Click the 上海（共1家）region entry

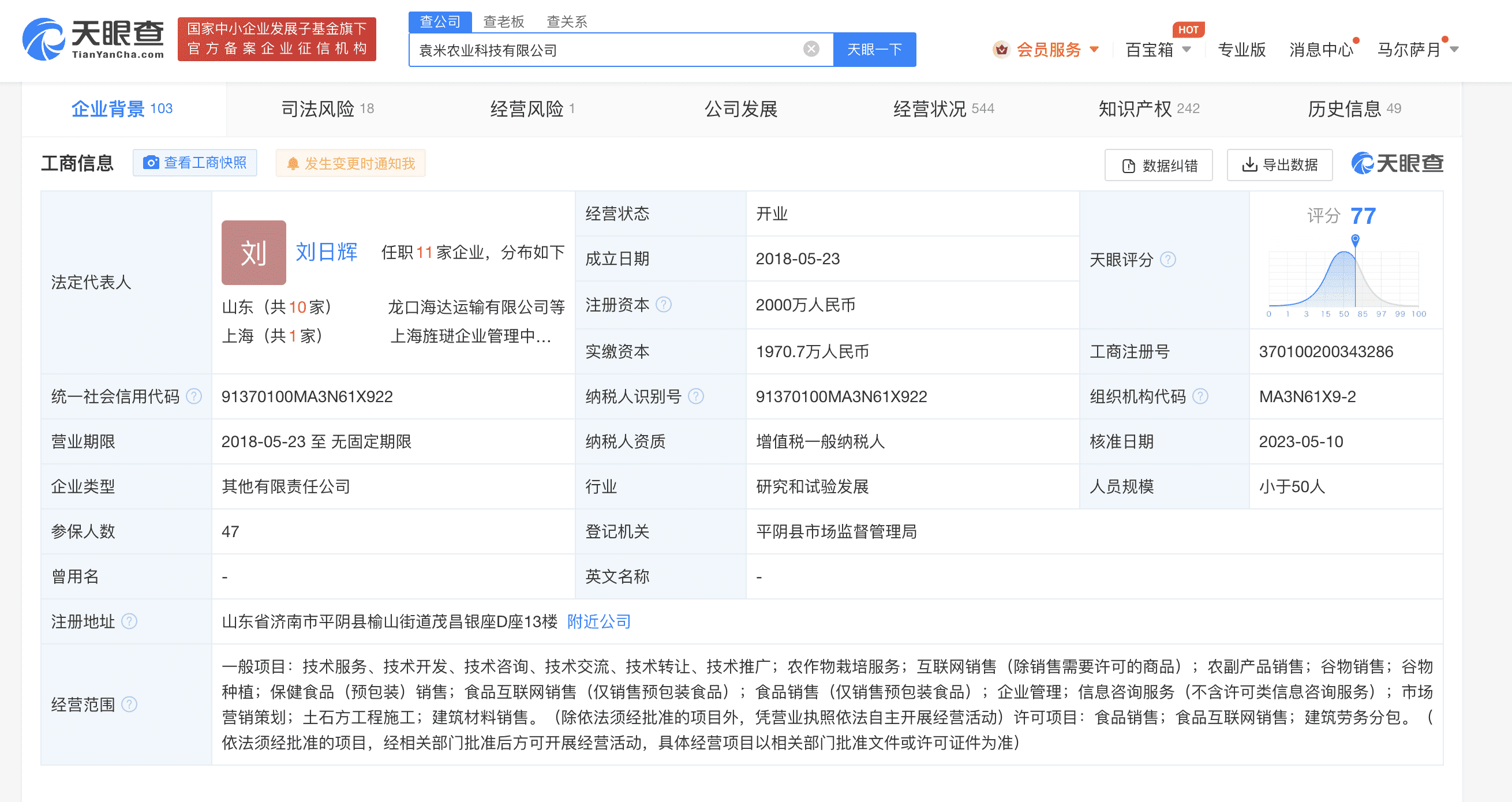coord(272,336)
